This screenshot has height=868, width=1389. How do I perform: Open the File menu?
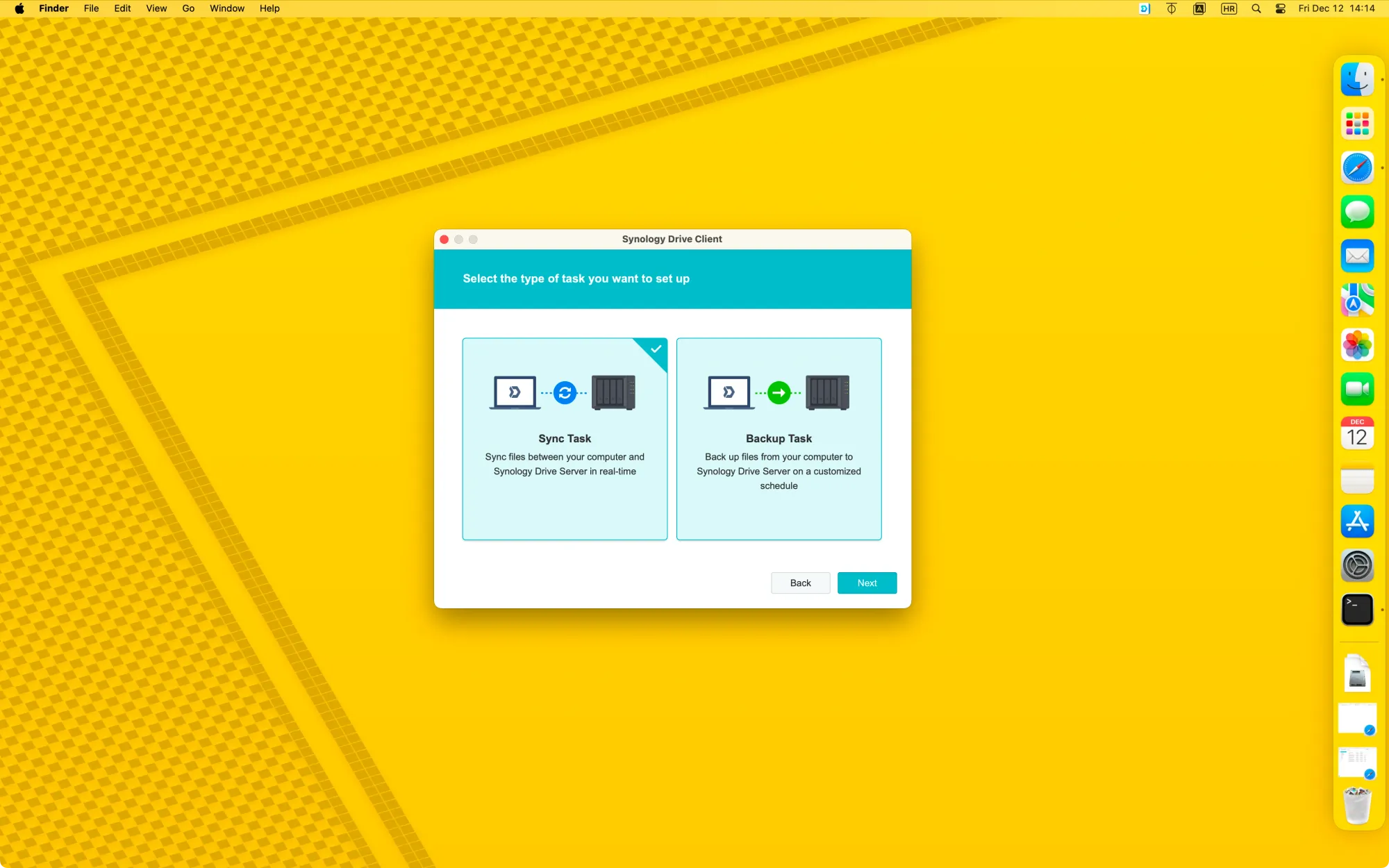(91, 9)
